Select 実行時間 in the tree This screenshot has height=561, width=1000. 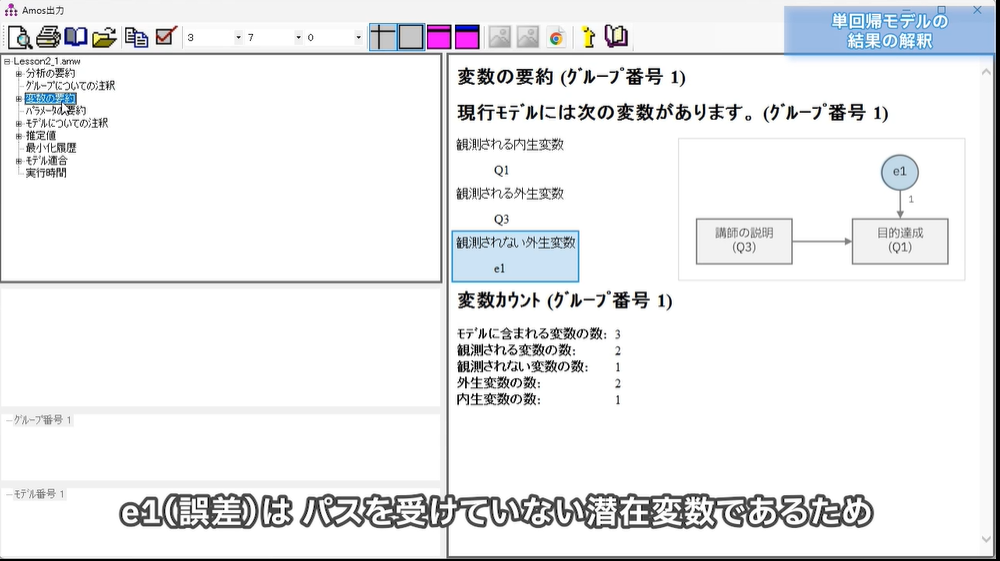(45, 173)
